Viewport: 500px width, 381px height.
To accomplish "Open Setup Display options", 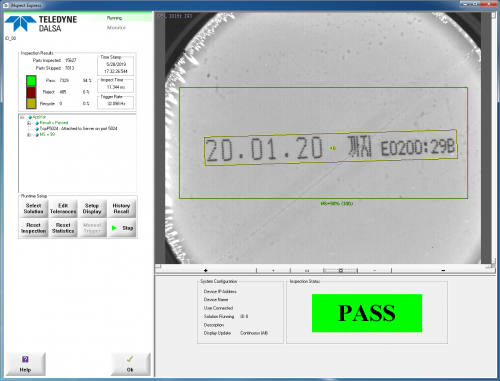I will coord(92,209).
